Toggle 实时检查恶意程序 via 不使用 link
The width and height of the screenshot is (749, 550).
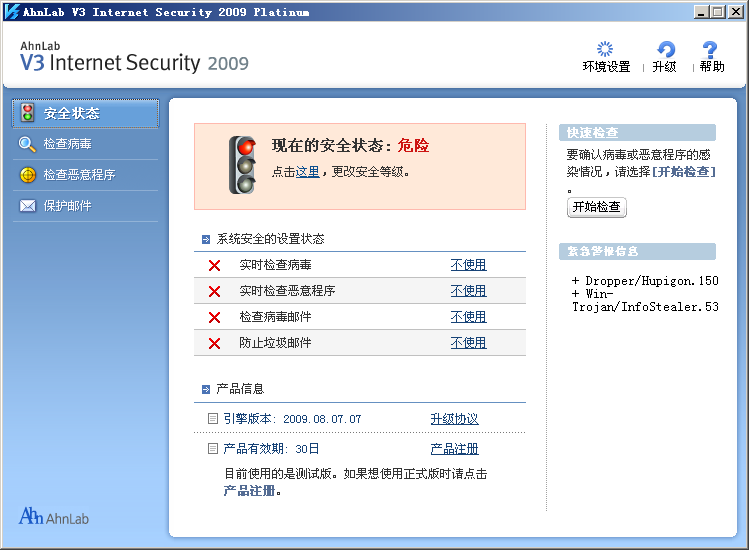click(468, 291)
